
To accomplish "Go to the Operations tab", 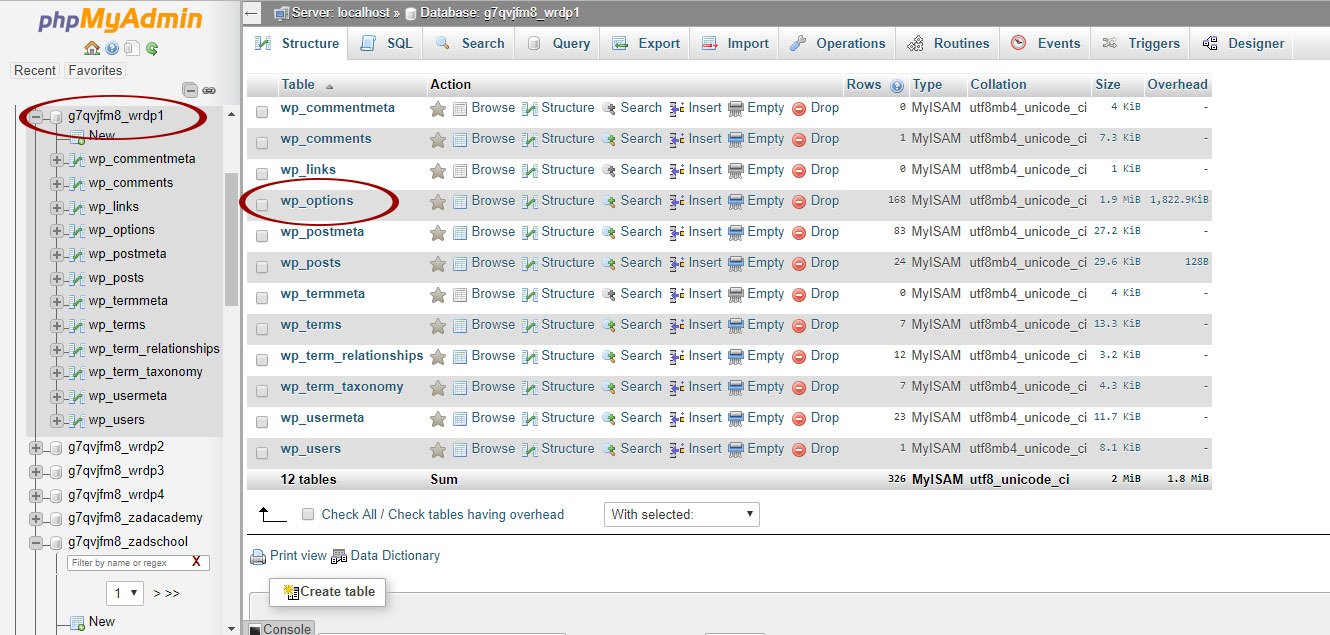I will [838, 43].
